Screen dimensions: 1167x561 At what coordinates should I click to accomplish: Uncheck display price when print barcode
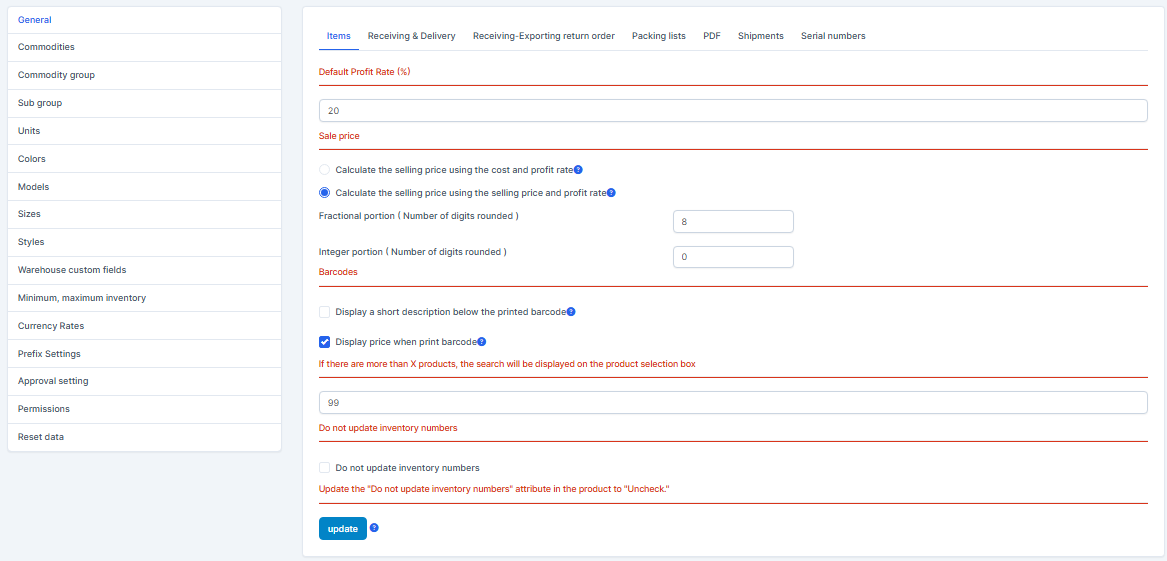tap(324, 342)
